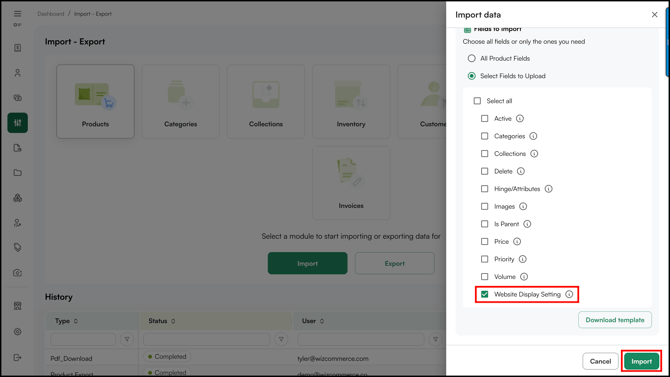Click the user profile icon in sidebar
Image resolution: width=670 pixels, height=377 pixels.
tap(18, 73)
